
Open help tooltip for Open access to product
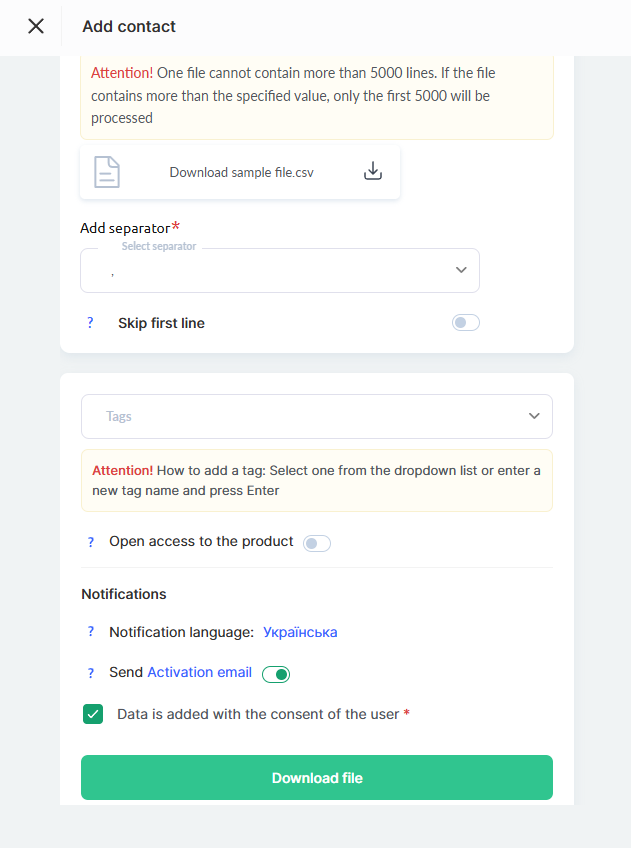[90, 541]
